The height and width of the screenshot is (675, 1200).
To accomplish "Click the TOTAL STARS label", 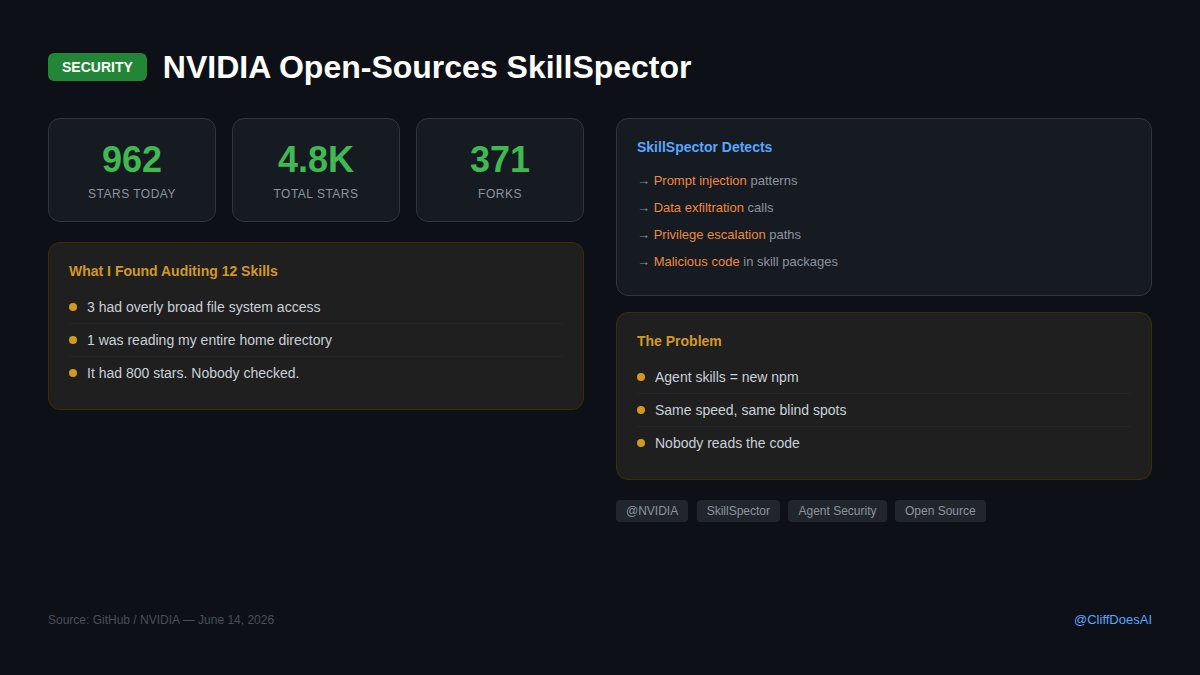I will coord(316,194).
